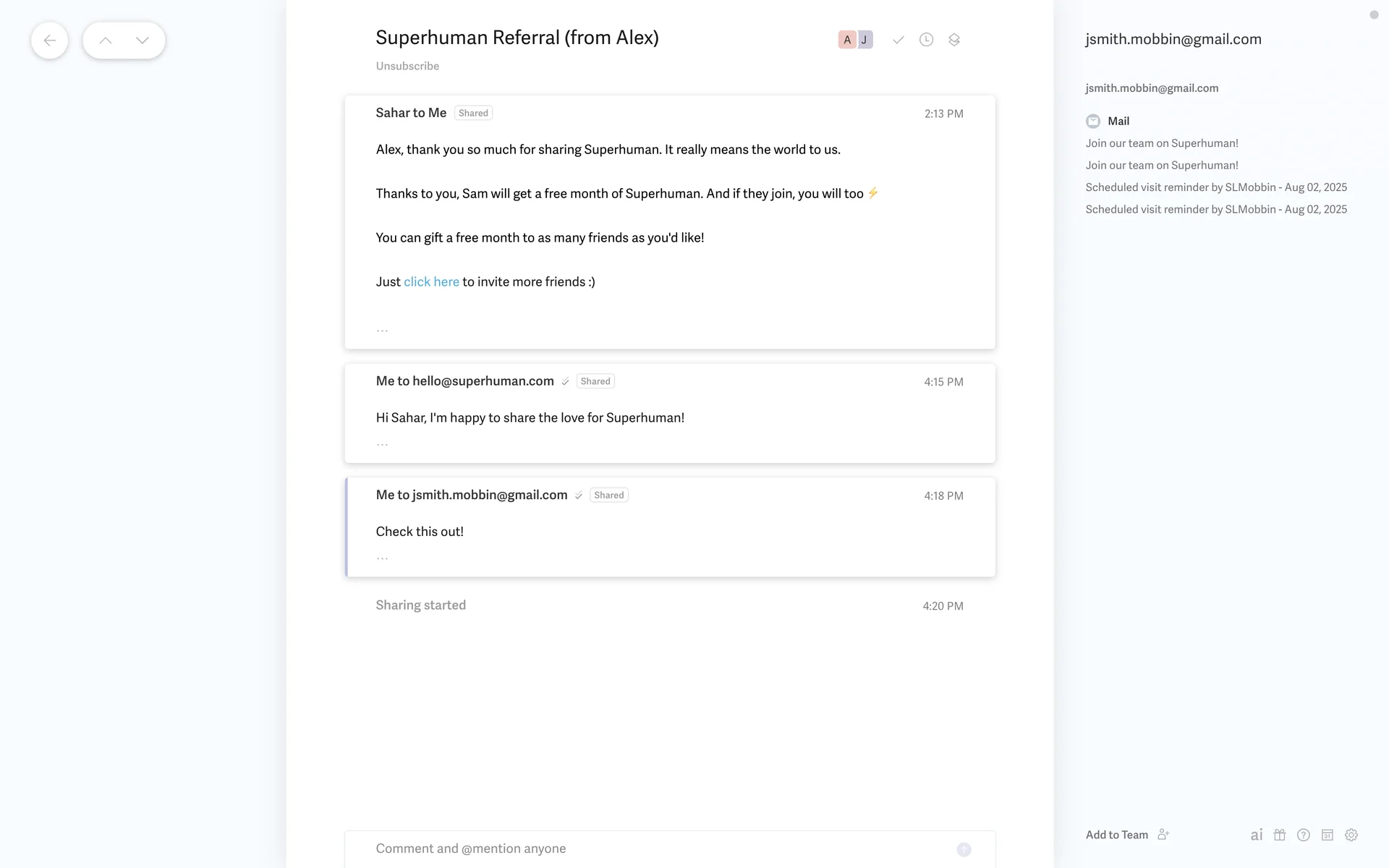Open the gift referral icon

coord(1280,835)
